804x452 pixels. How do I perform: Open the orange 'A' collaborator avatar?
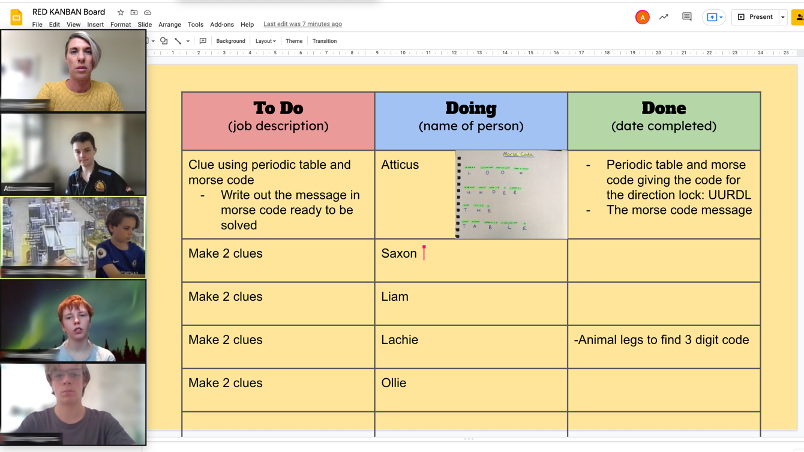(x=642, y=17)
